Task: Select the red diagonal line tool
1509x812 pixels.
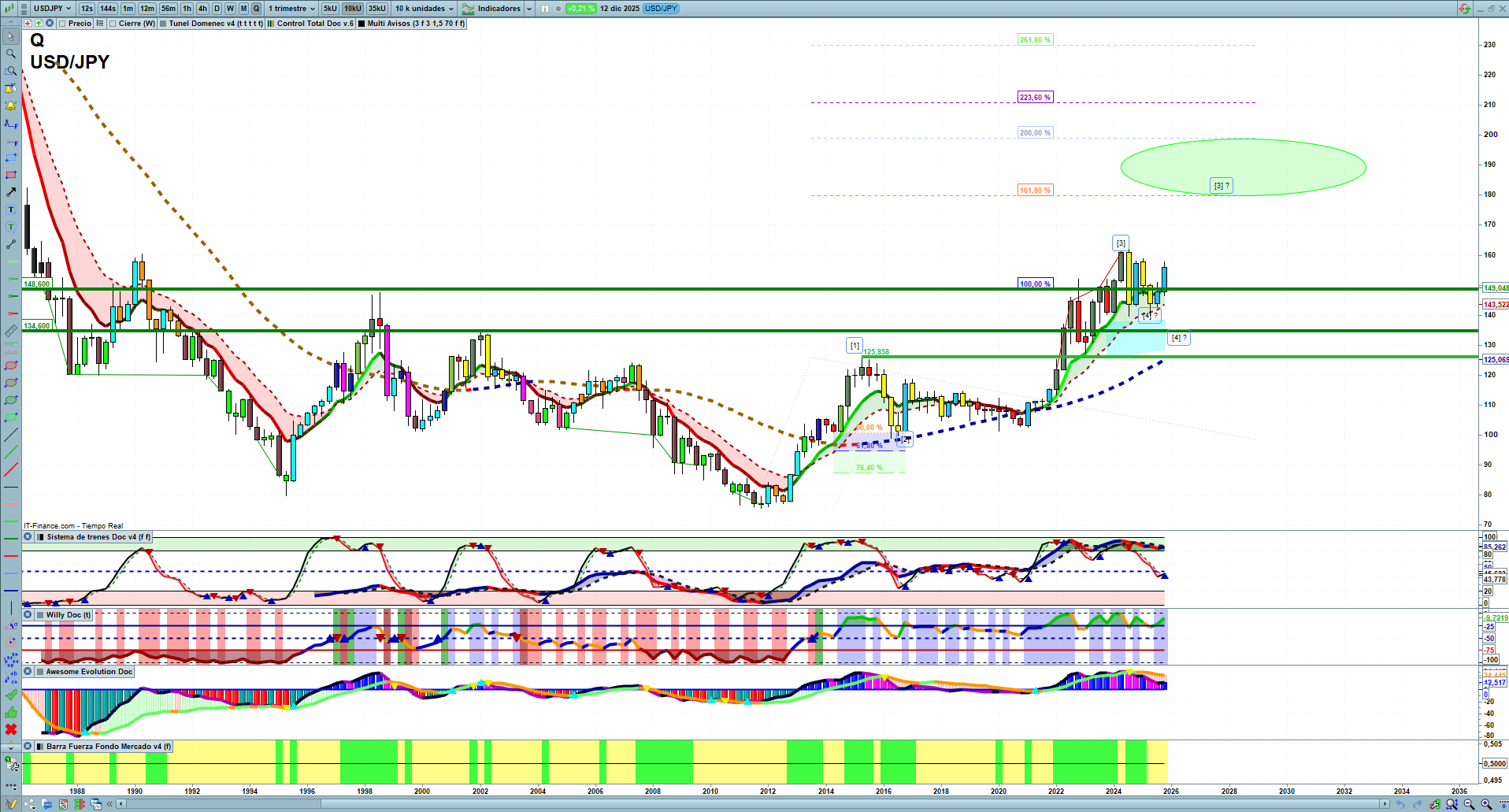Action: (x=11, y=469)
